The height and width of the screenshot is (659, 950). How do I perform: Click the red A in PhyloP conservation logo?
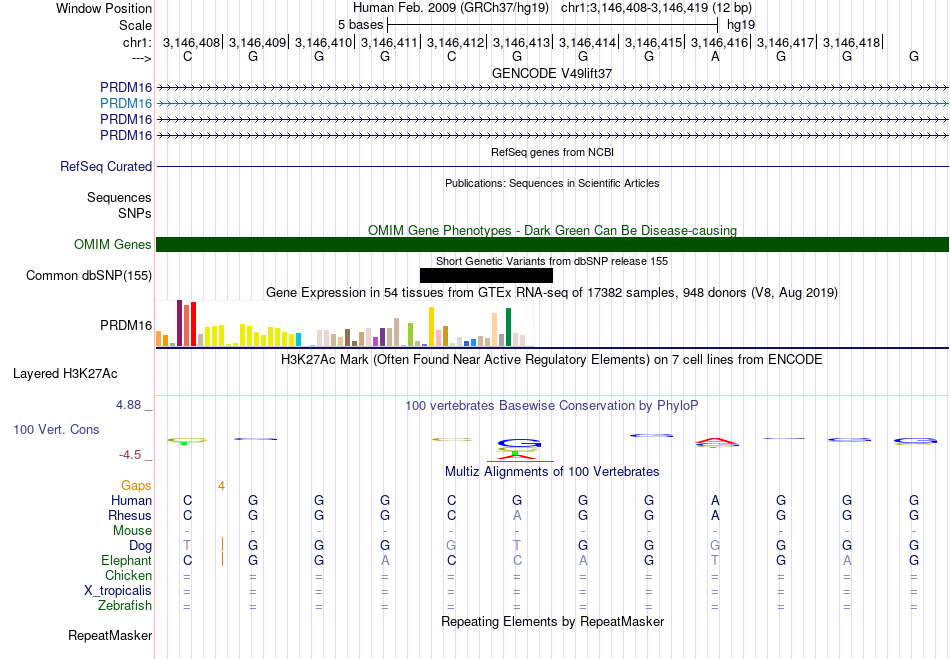[x=715, y=440]
